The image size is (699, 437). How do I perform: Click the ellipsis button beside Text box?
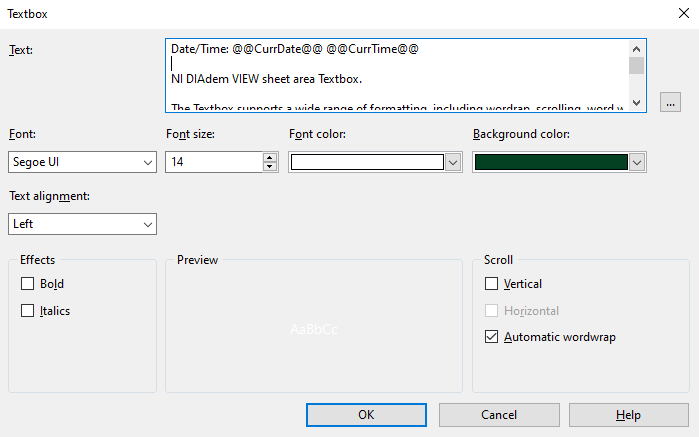click(x=671, y=101)
